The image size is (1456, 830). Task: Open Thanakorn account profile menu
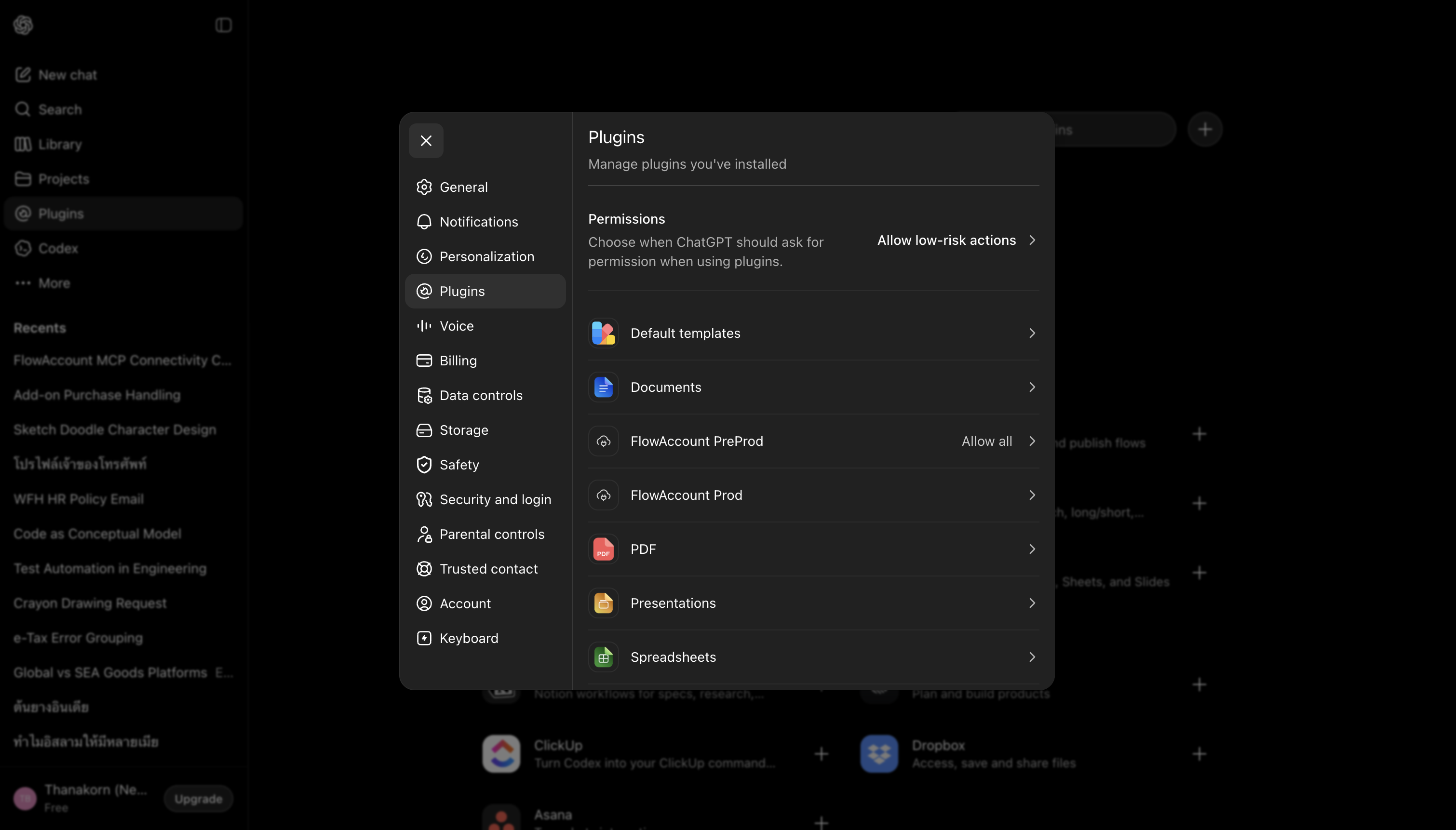(81, 798)
